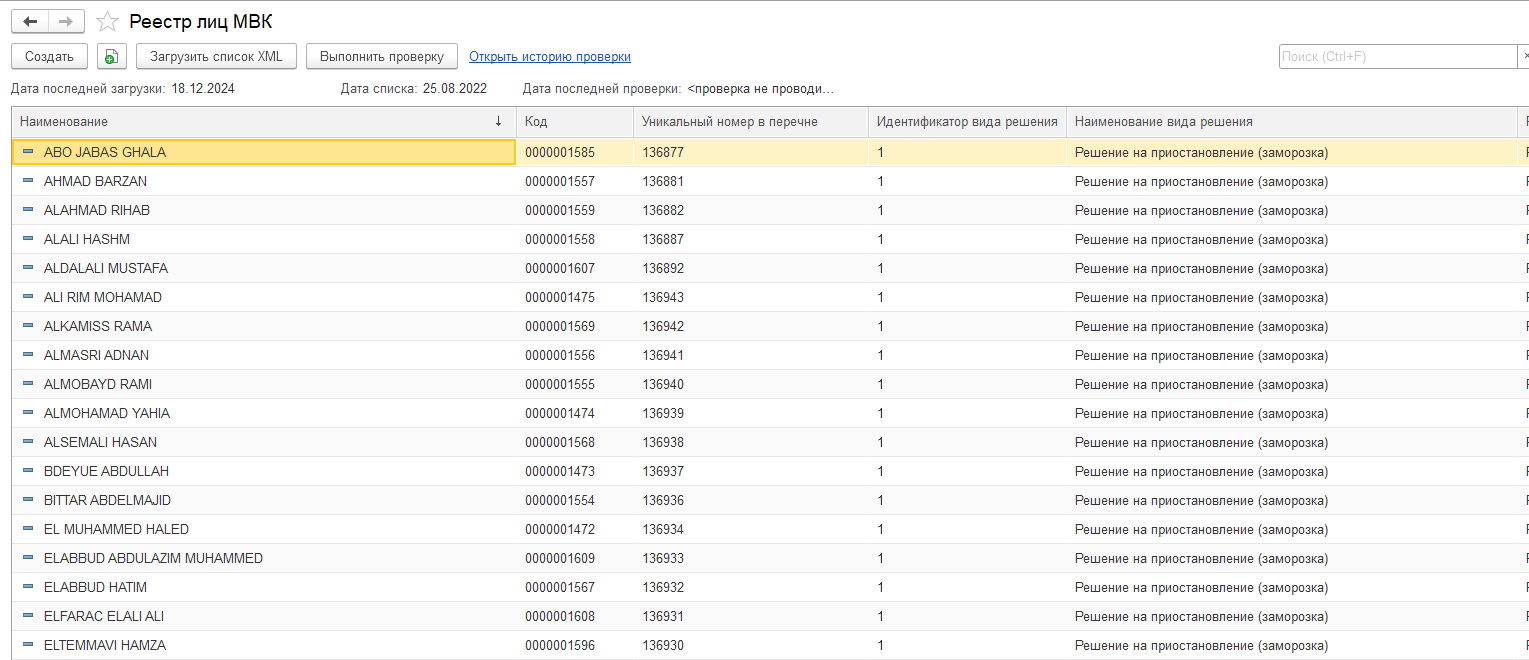Click row icon beside ELFARAC ELALI ALI
Viewport: 1529px width, 660px height.
(x=28, y=616)
